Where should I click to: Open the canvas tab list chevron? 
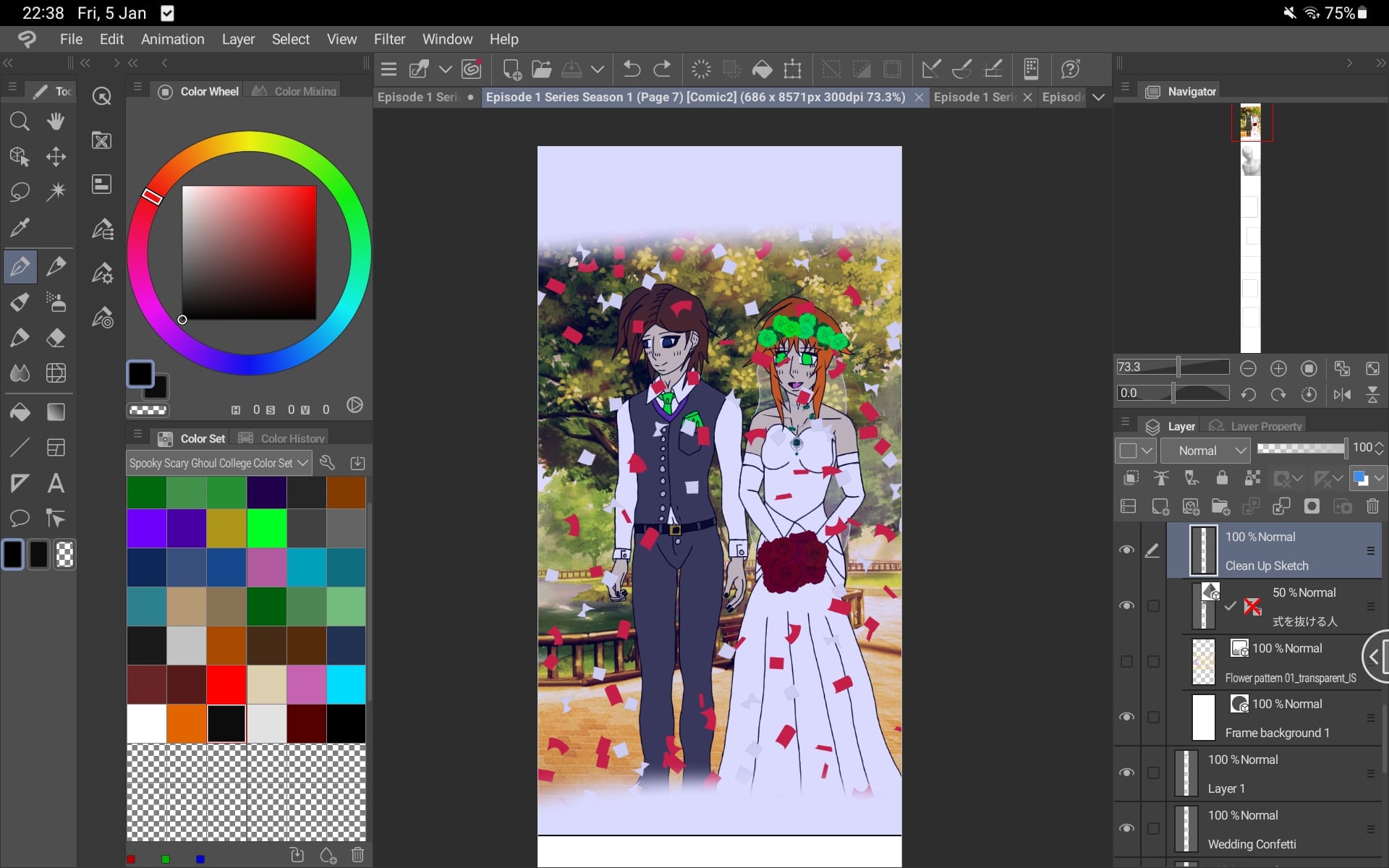tap(1098, 97)
